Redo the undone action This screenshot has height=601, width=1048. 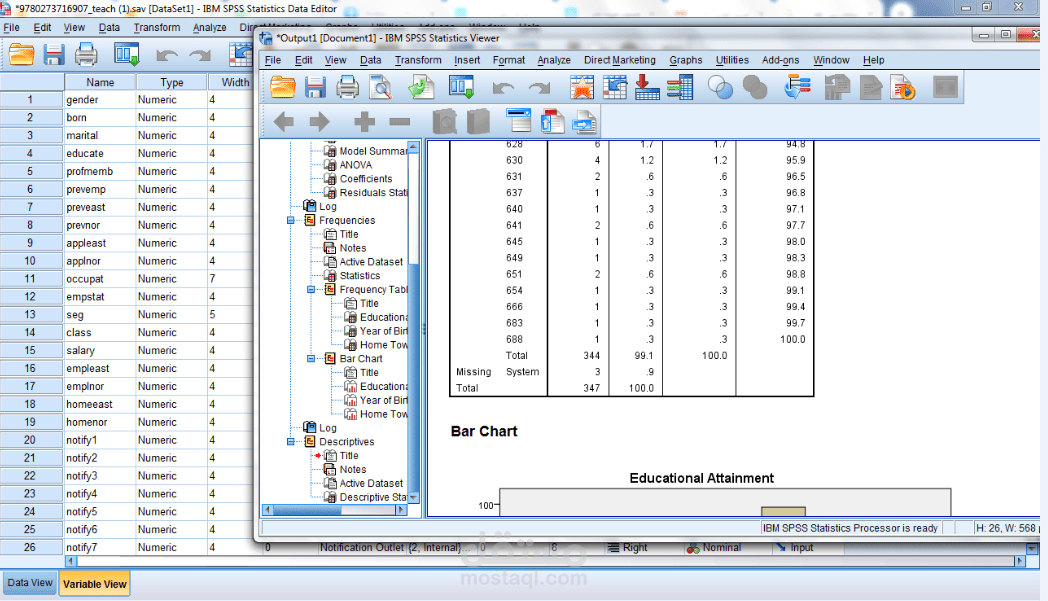[x=537, y=88]
